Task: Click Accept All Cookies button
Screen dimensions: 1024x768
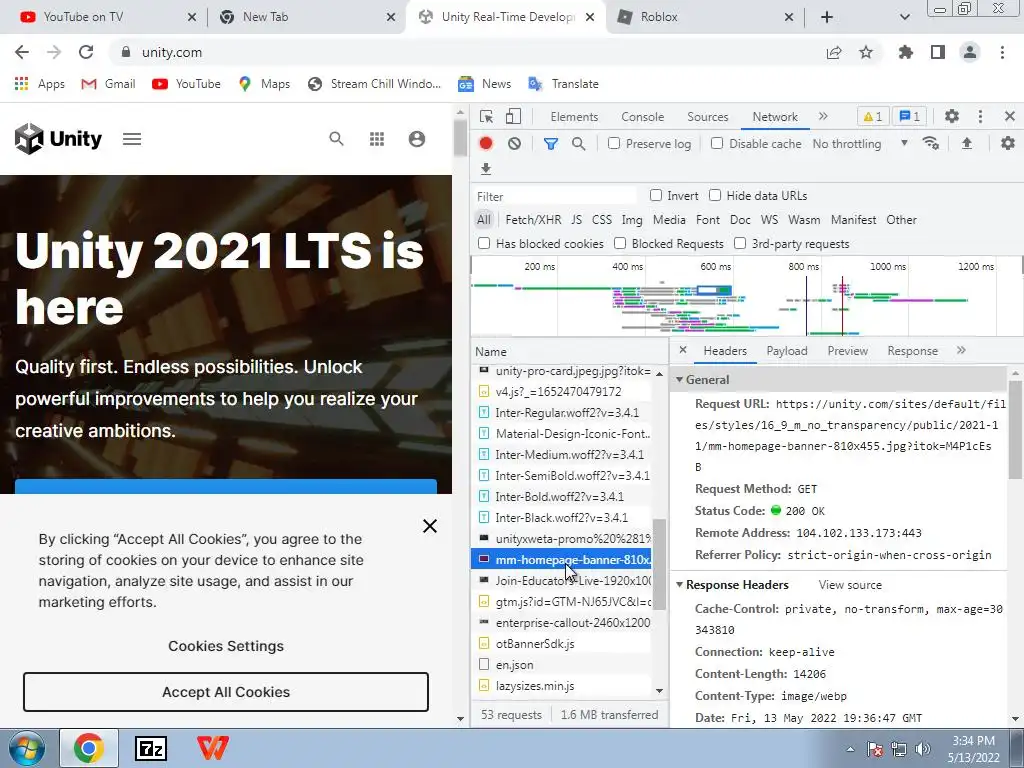Action: point(226,692)
